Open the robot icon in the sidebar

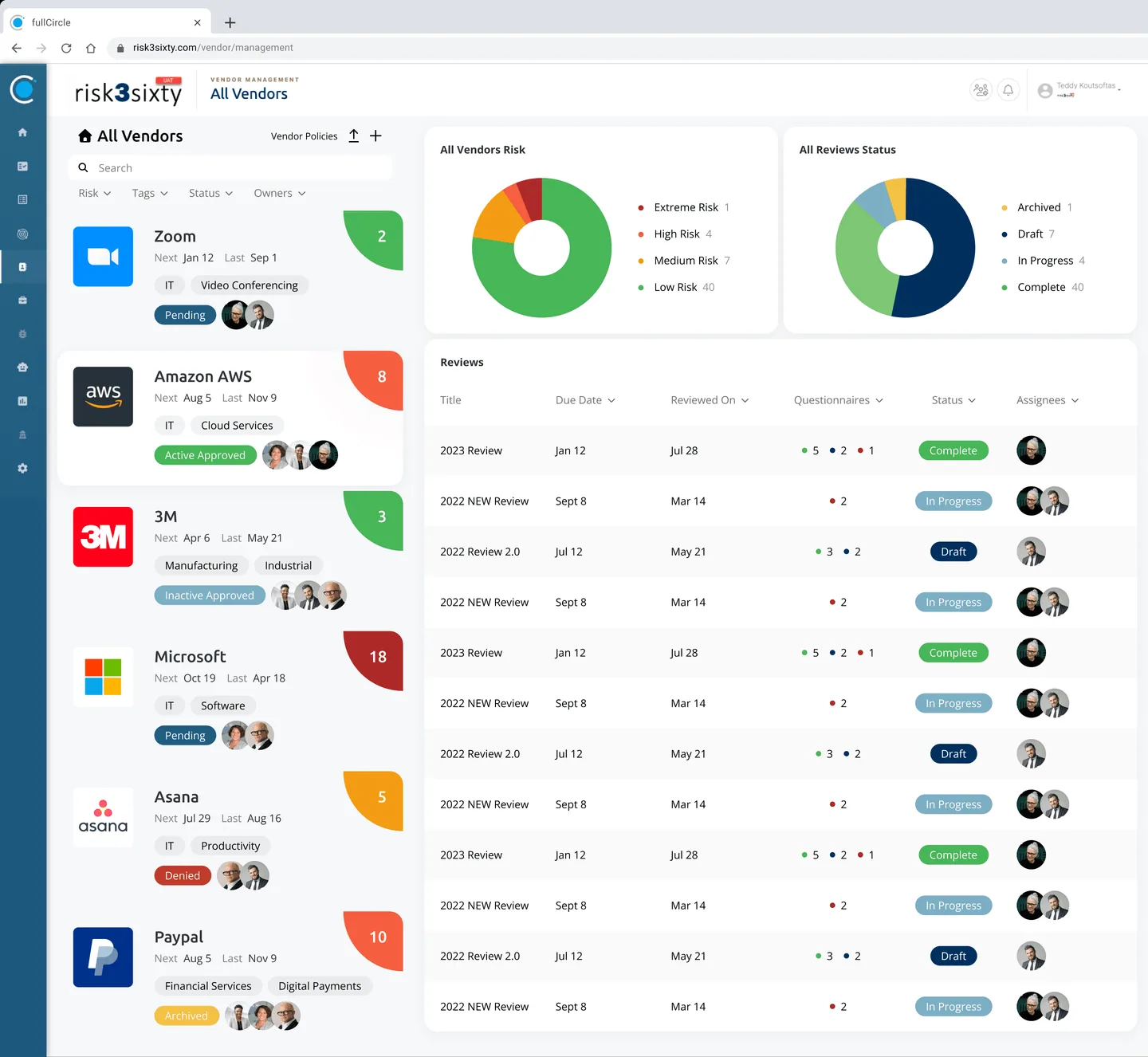(22, 367)
